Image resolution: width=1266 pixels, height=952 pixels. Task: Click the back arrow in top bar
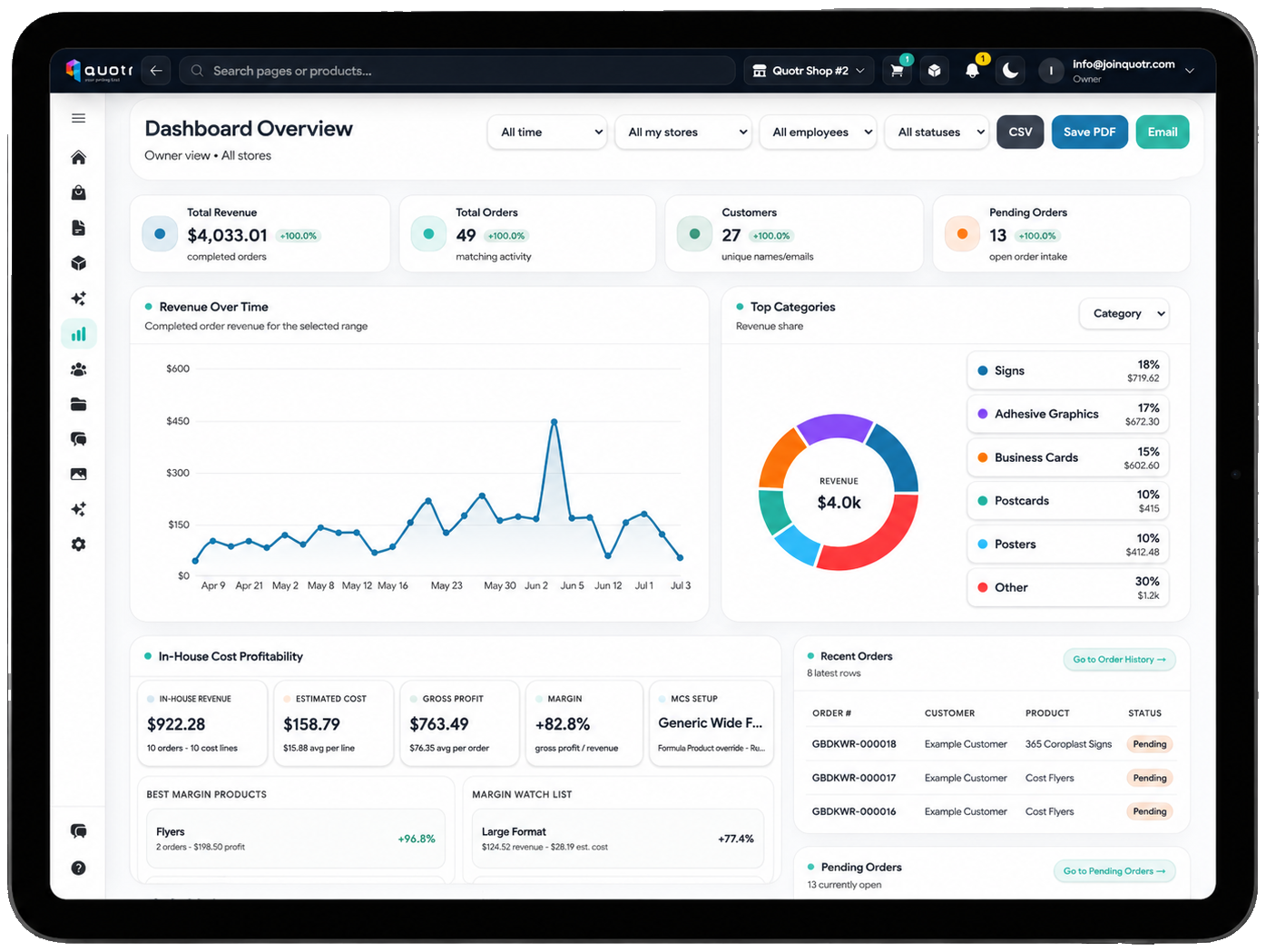click(156, 71)
